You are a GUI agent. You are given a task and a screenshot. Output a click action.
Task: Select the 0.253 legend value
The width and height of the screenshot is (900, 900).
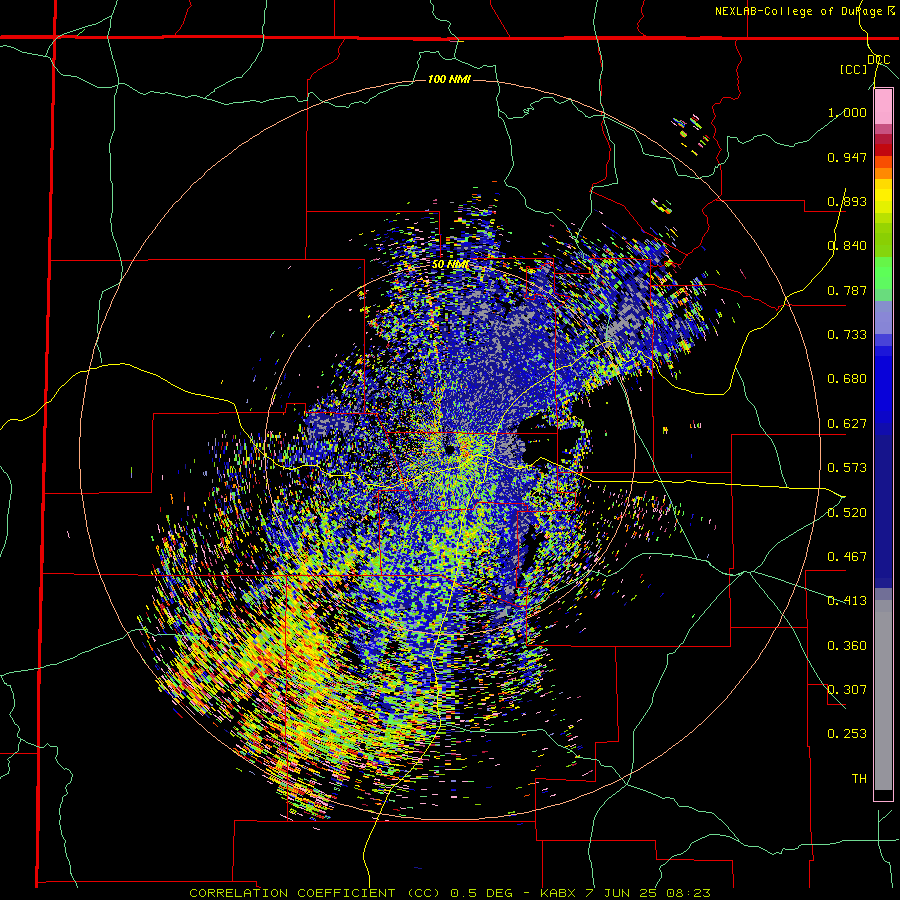(x=847, y=734)
